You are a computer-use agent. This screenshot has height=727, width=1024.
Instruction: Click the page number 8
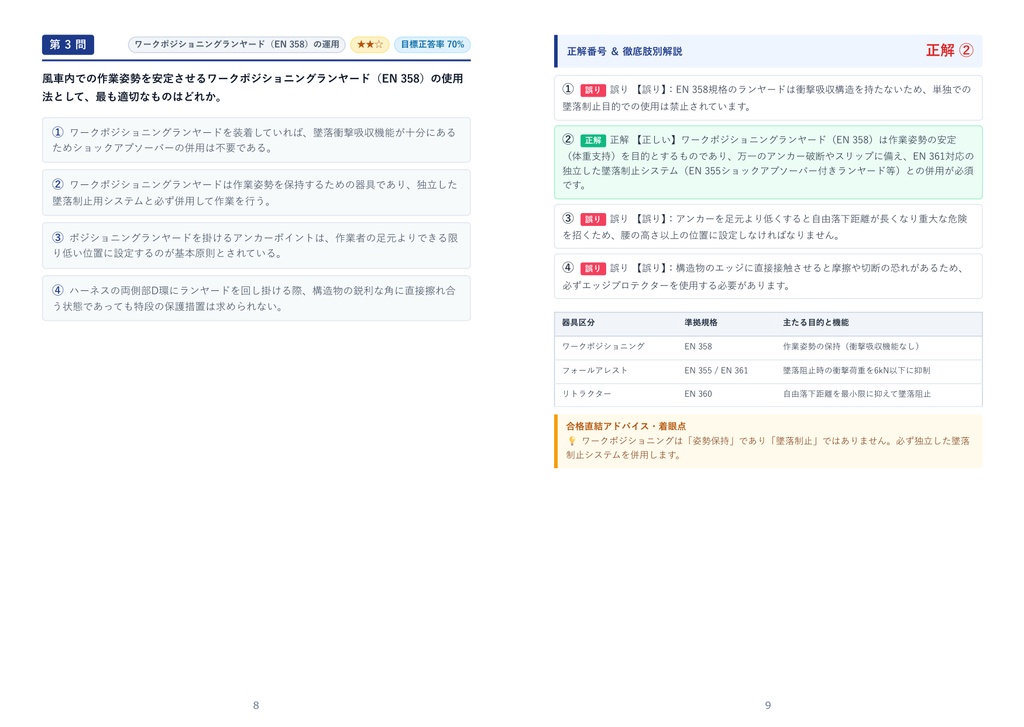tap(256, 705)
